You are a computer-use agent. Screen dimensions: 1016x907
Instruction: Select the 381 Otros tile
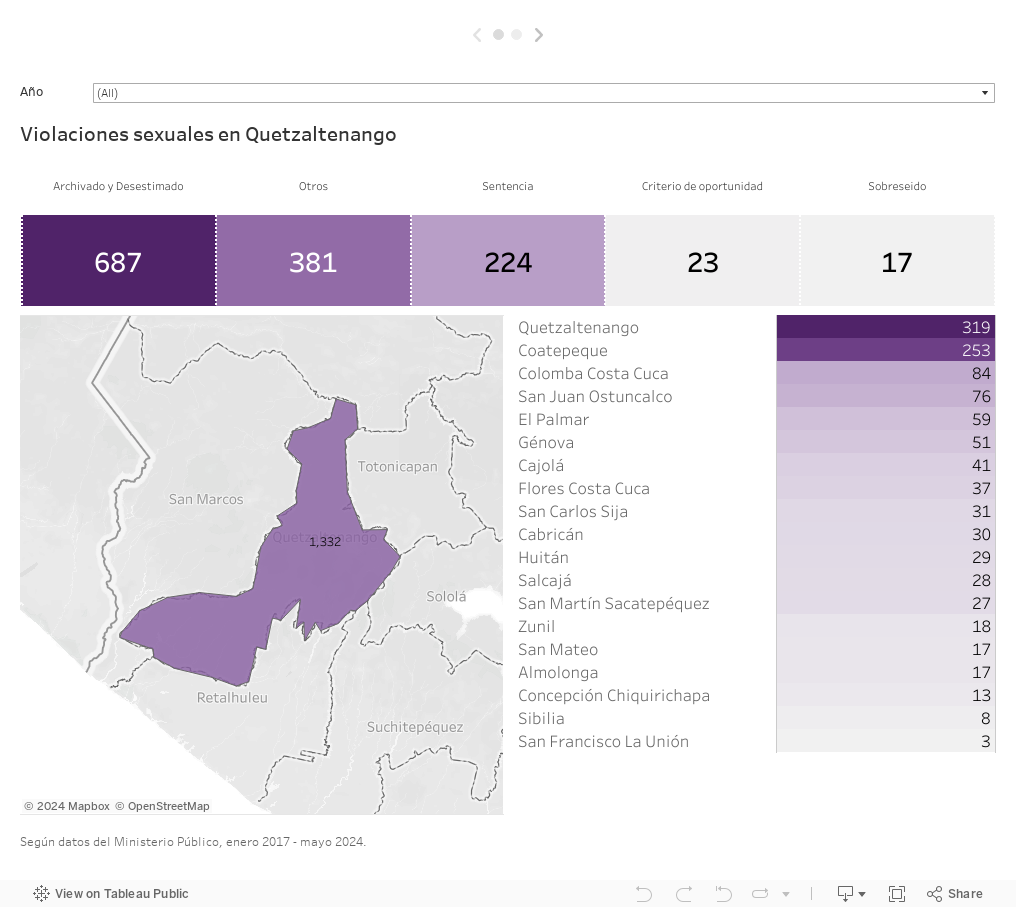click(x=313, y=261)
